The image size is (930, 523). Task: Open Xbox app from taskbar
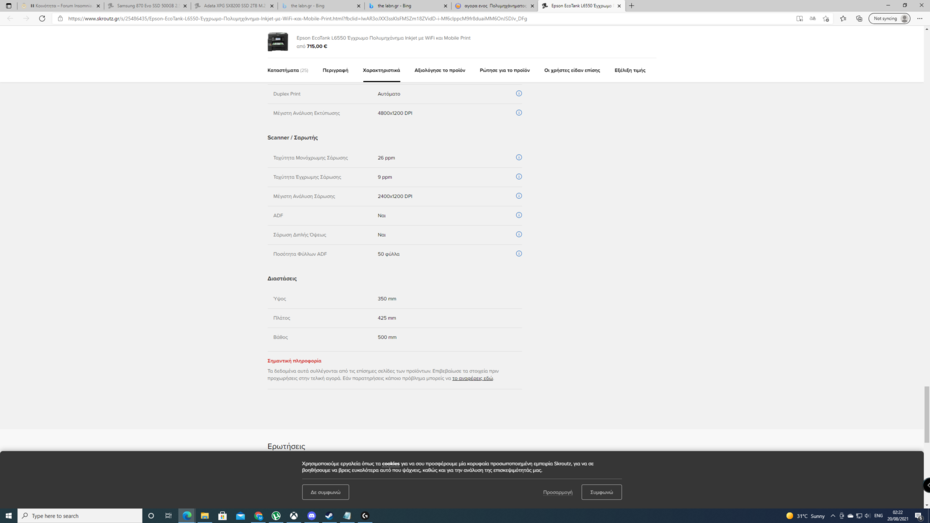(x=294, y=516)
